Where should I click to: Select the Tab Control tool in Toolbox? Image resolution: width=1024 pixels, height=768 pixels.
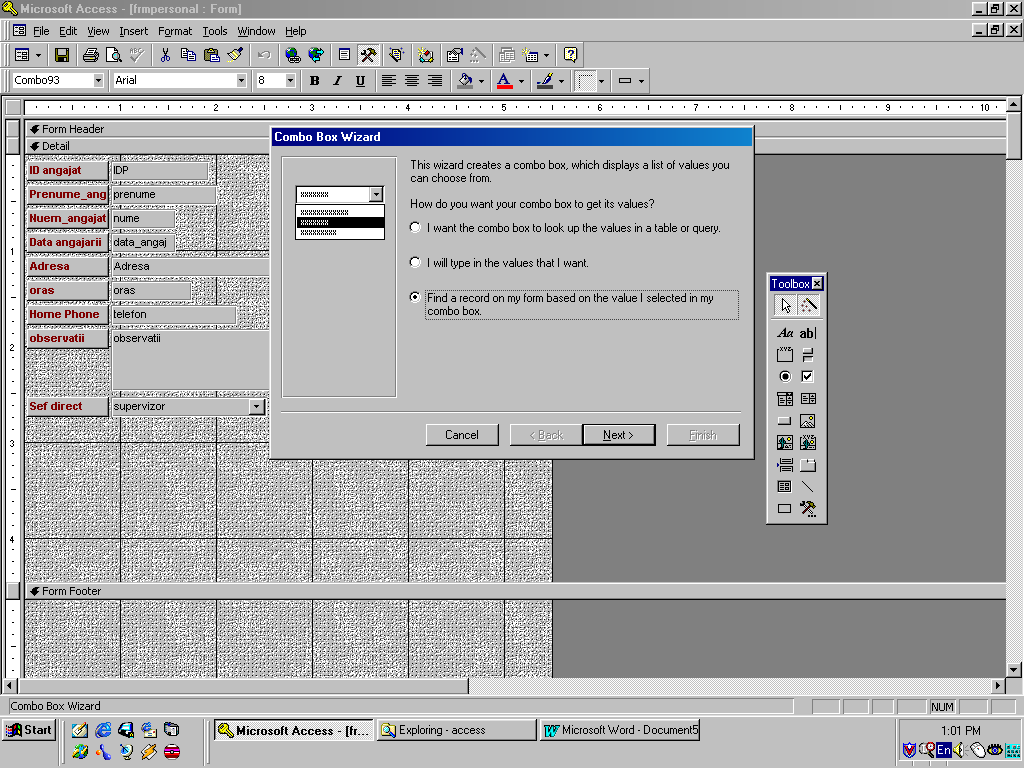point(808,466)
